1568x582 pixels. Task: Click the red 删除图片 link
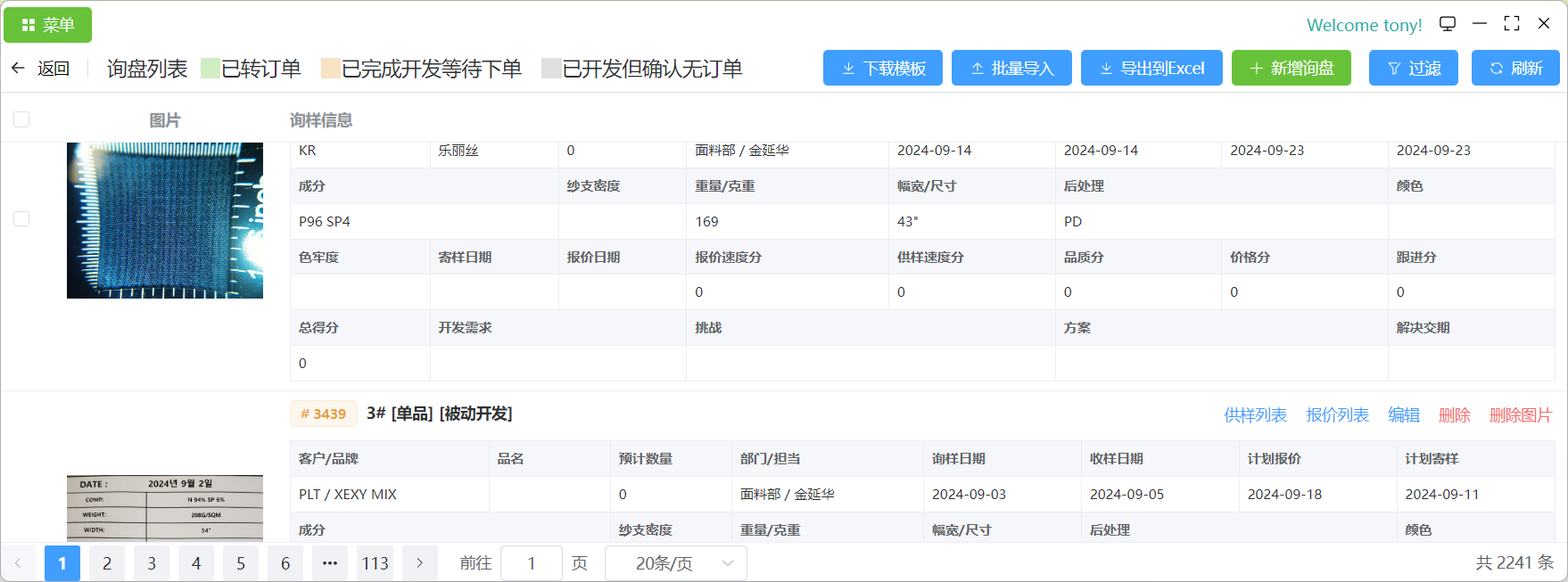click(1520, 415)
